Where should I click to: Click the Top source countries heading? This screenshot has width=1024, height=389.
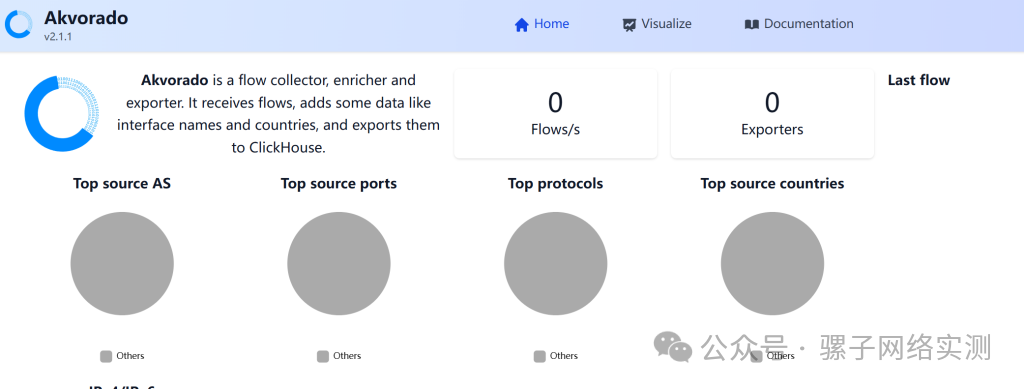coord(772,183)
